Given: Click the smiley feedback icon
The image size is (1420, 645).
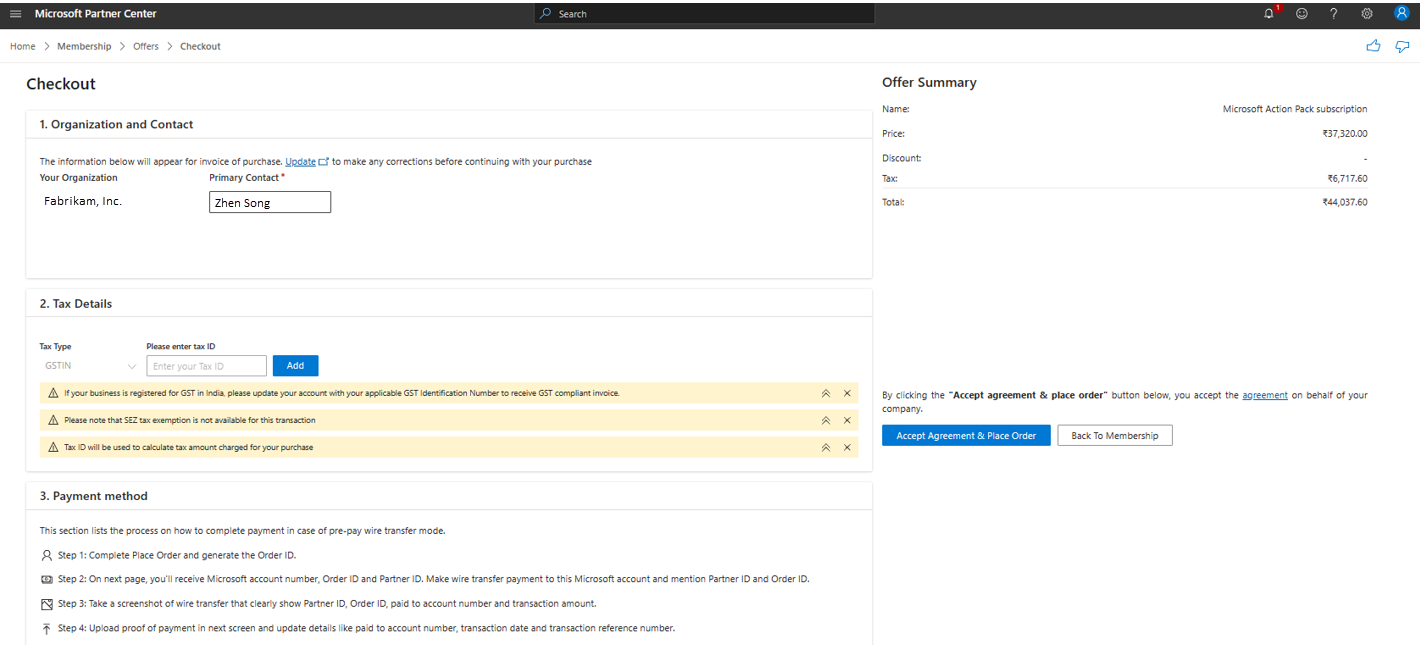Looking at the screenshot, I should [x=1301, y=14].
